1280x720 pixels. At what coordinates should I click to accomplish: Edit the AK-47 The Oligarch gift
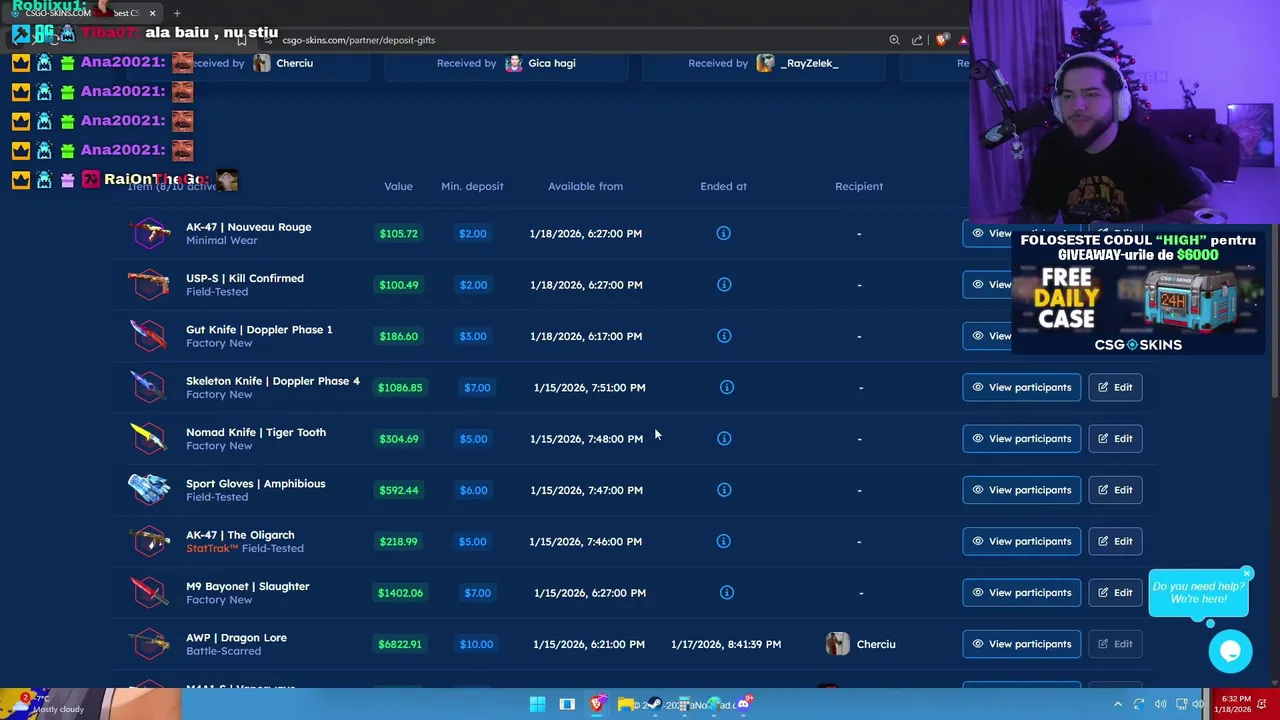[1115, 541]
